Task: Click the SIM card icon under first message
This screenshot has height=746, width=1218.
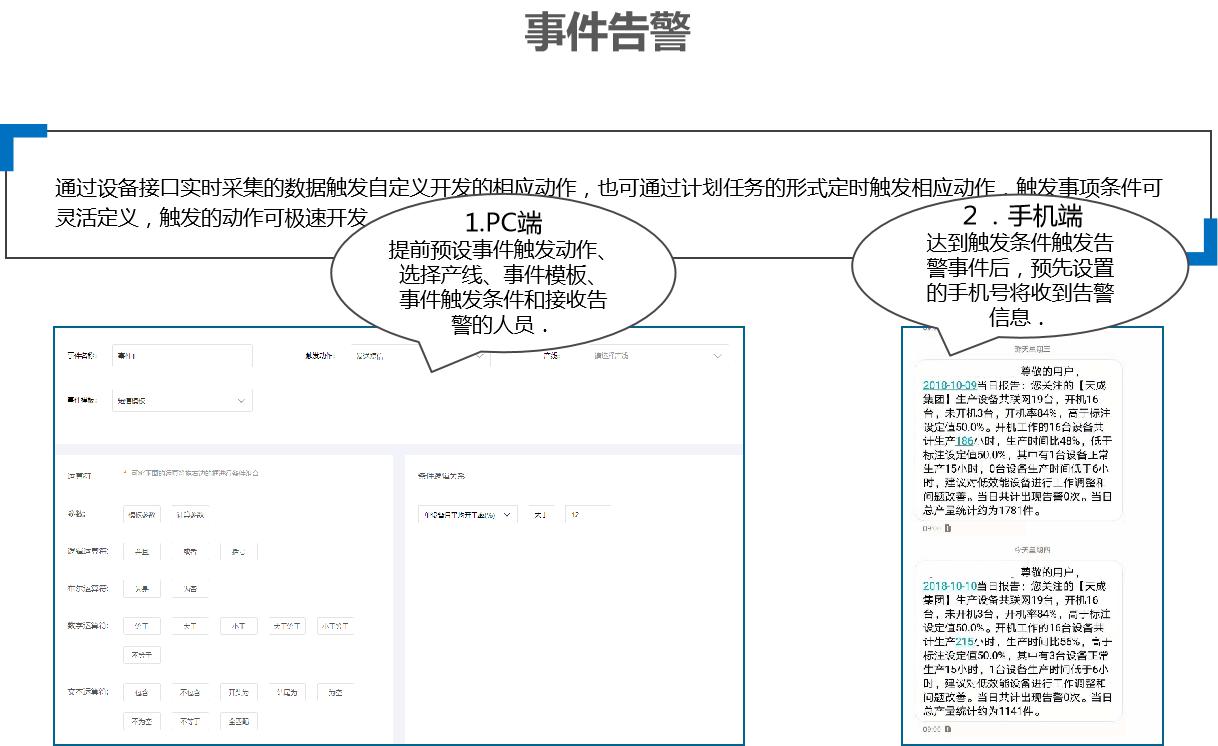Action: tap(948, 528)
